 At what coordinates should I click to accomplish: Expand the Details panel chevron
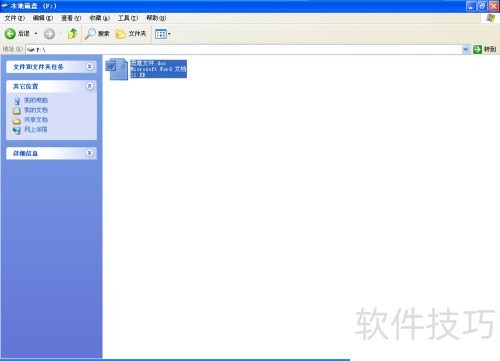tap(89, 153)
